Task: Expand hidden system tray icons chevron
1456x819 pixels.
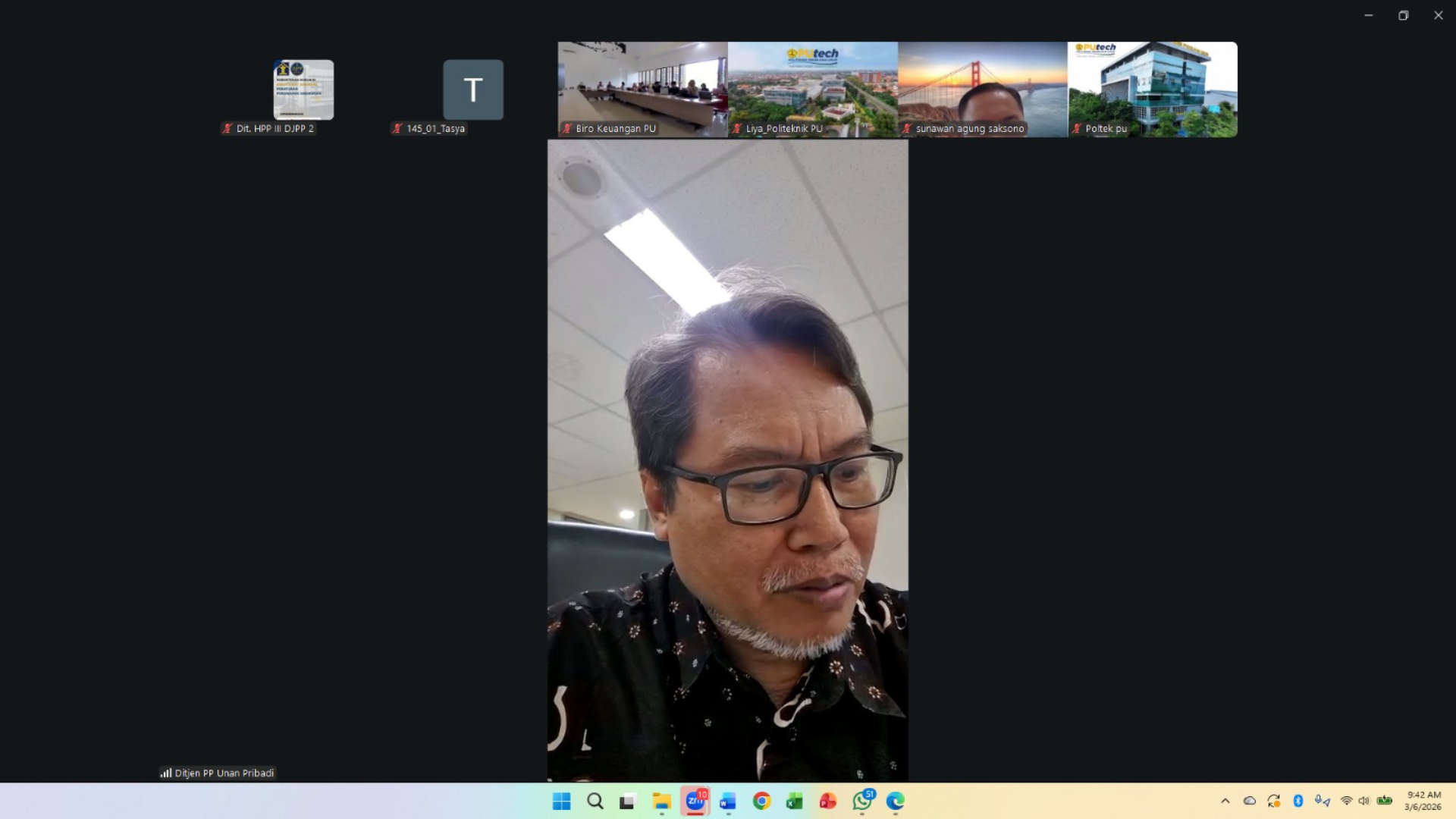Action: (1225, 801)
